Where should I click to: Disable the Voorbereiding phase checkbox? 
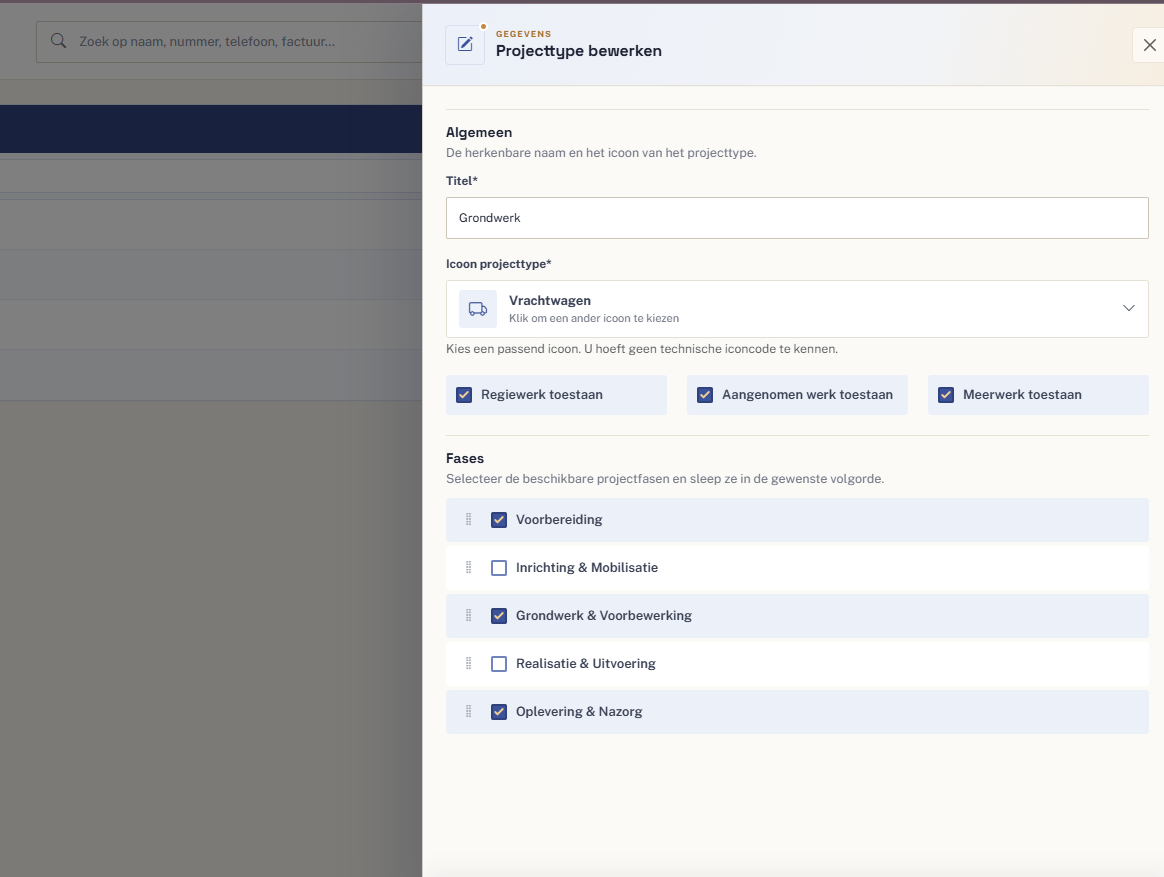point(499,520)
